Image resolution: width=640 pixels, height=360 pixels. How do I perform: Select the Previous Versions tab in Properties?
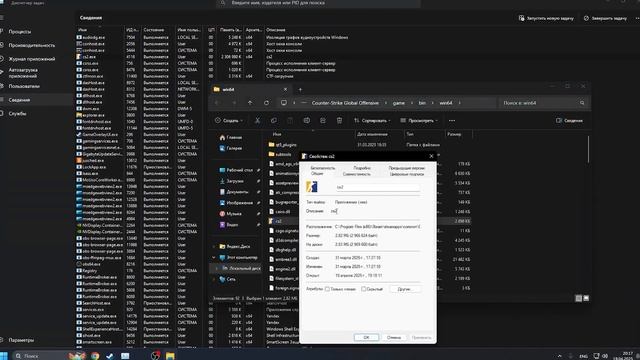pos(407,168)
